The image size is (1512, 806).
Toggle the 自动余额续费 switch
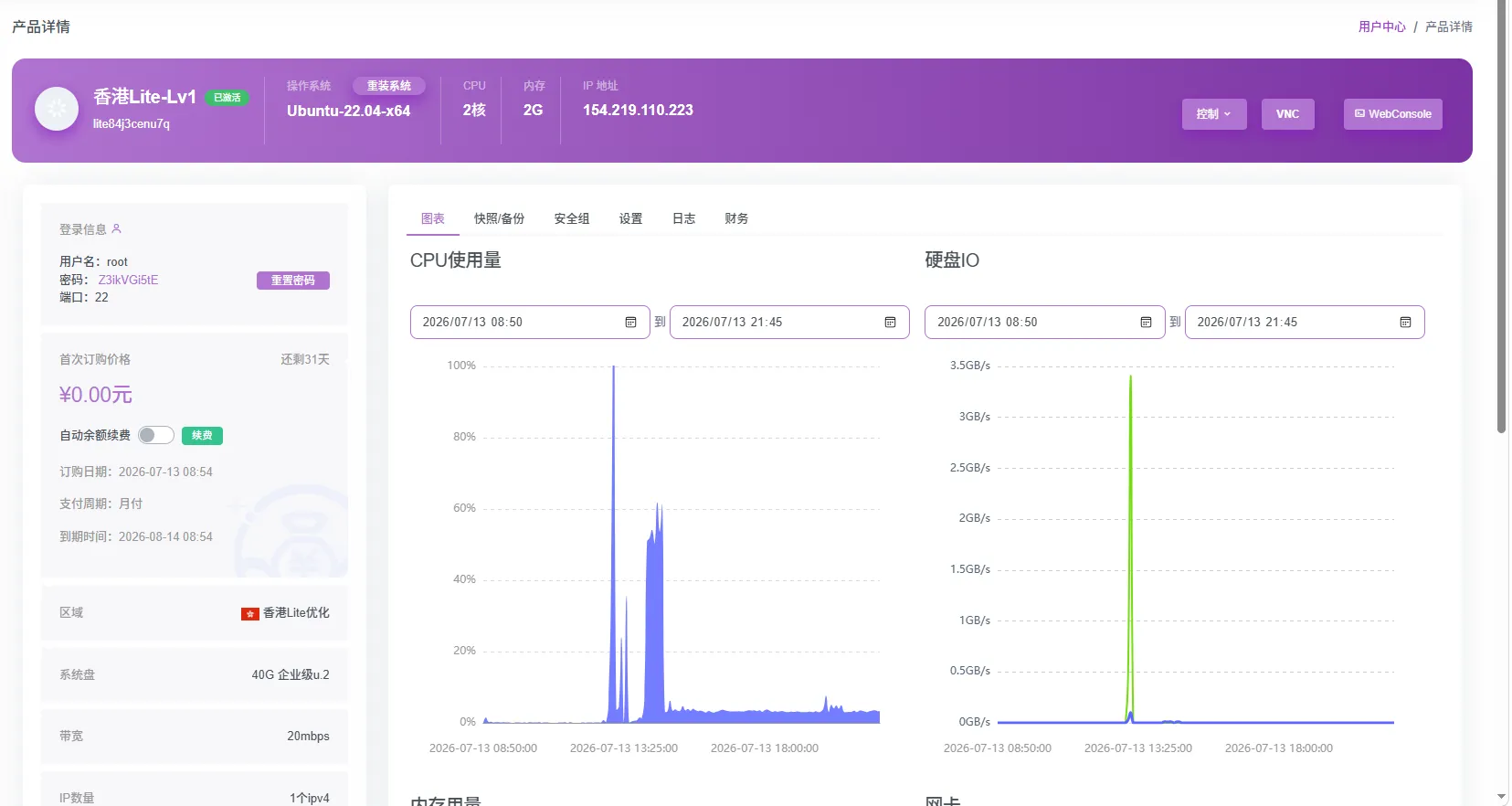coord(156,435)
